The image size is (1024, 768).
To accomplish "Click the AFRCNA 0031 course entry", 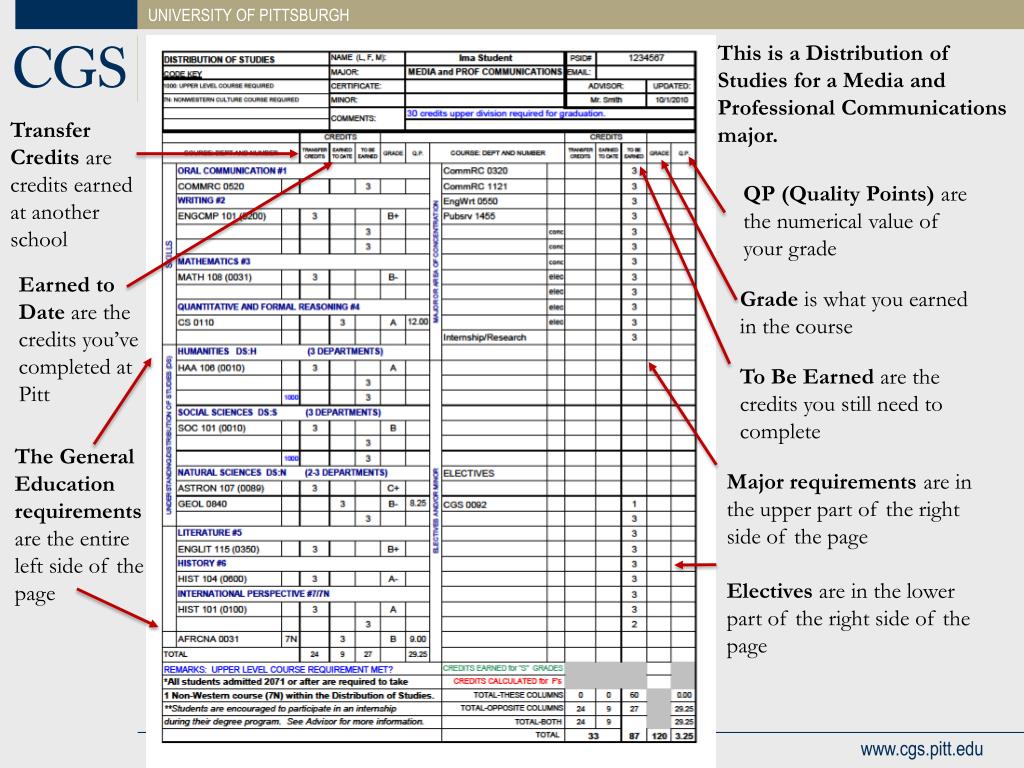I will coord(208,639).
